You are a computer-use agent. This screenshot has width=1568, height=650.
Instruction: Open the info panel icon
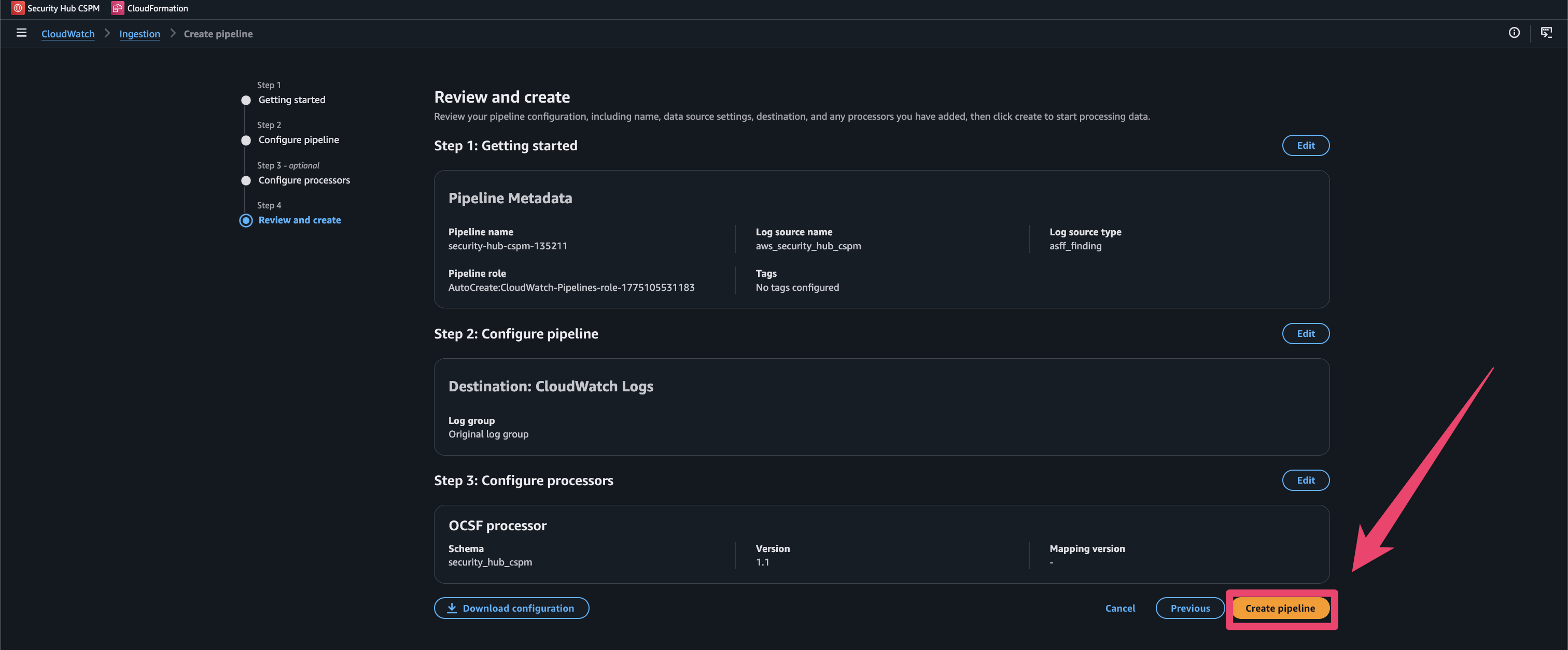pyautogui.click(x=1514, y=33)
